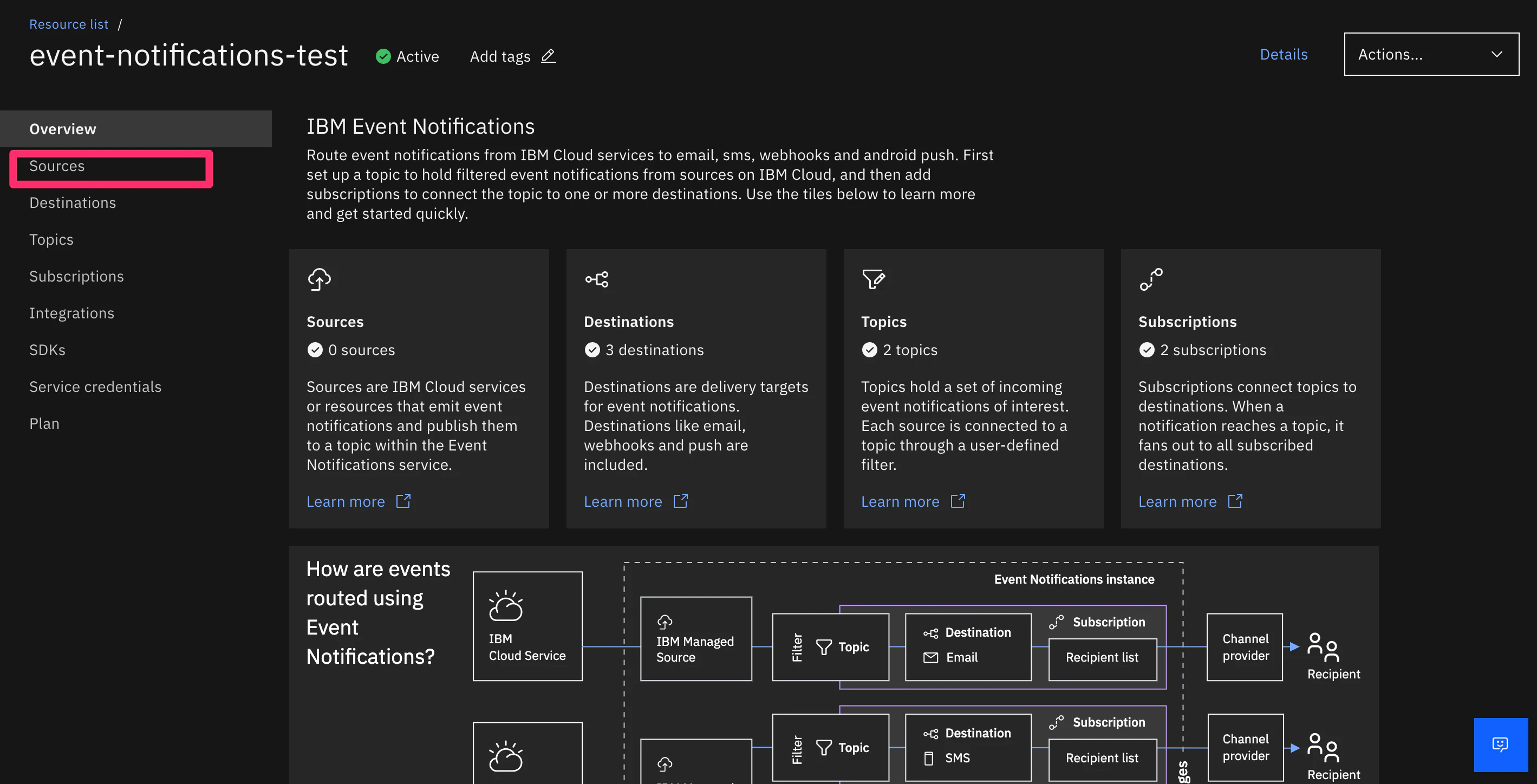The height and width of the screenshot is (784, 1537).
Task: Click the Add tags pencil icon
Action: coord(548,56)
